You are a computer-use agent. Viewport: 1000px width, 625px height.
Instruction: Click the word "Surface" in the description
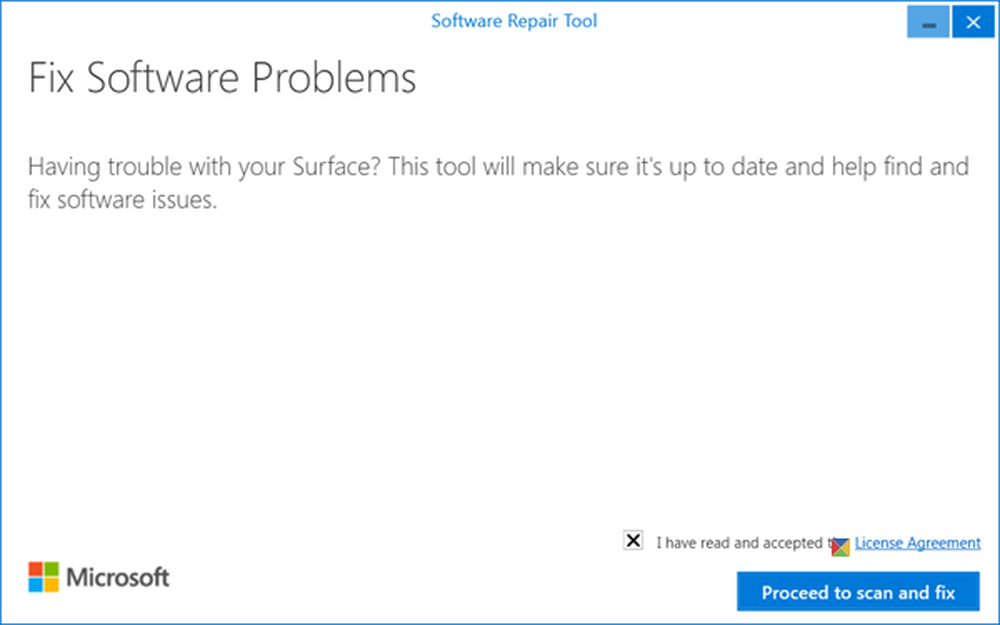coord(331,166)
